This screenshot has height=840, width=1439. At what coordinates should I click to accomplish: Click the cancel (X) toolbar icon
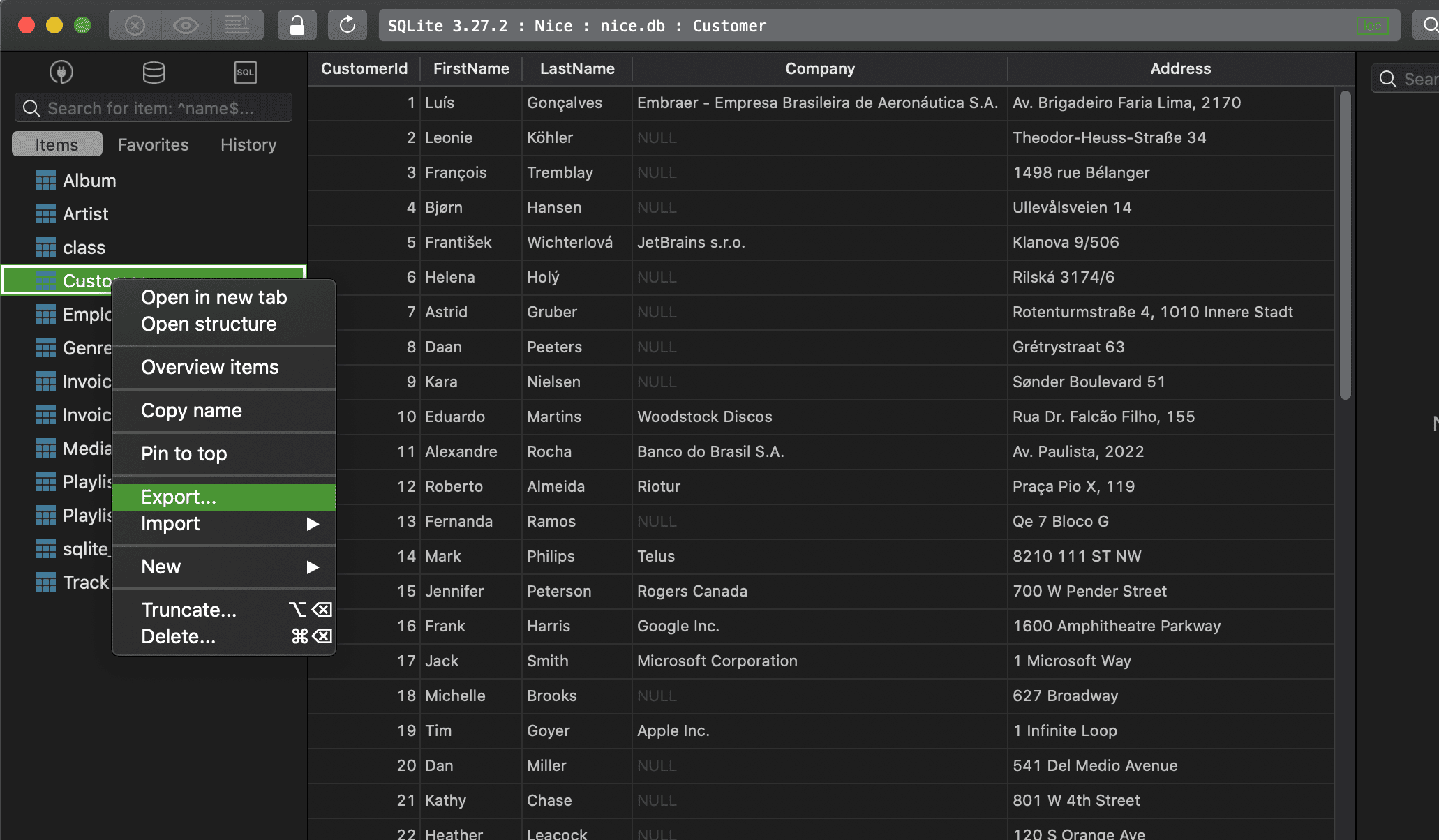click(135, 26)
